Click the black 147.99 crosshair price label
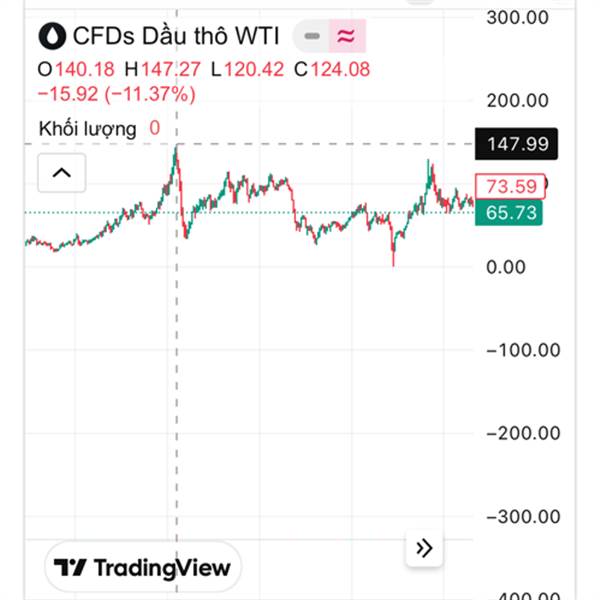 517,144
